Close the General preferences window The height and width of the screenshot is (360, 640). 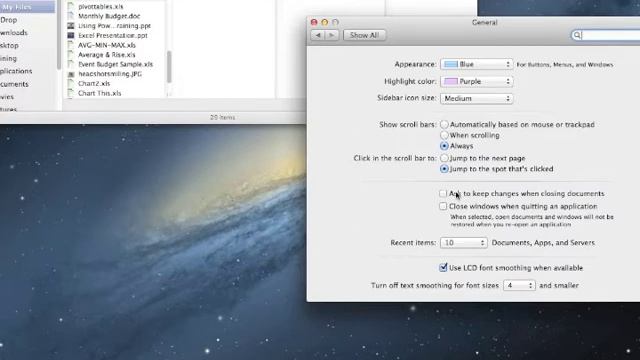tap(314, 22)
